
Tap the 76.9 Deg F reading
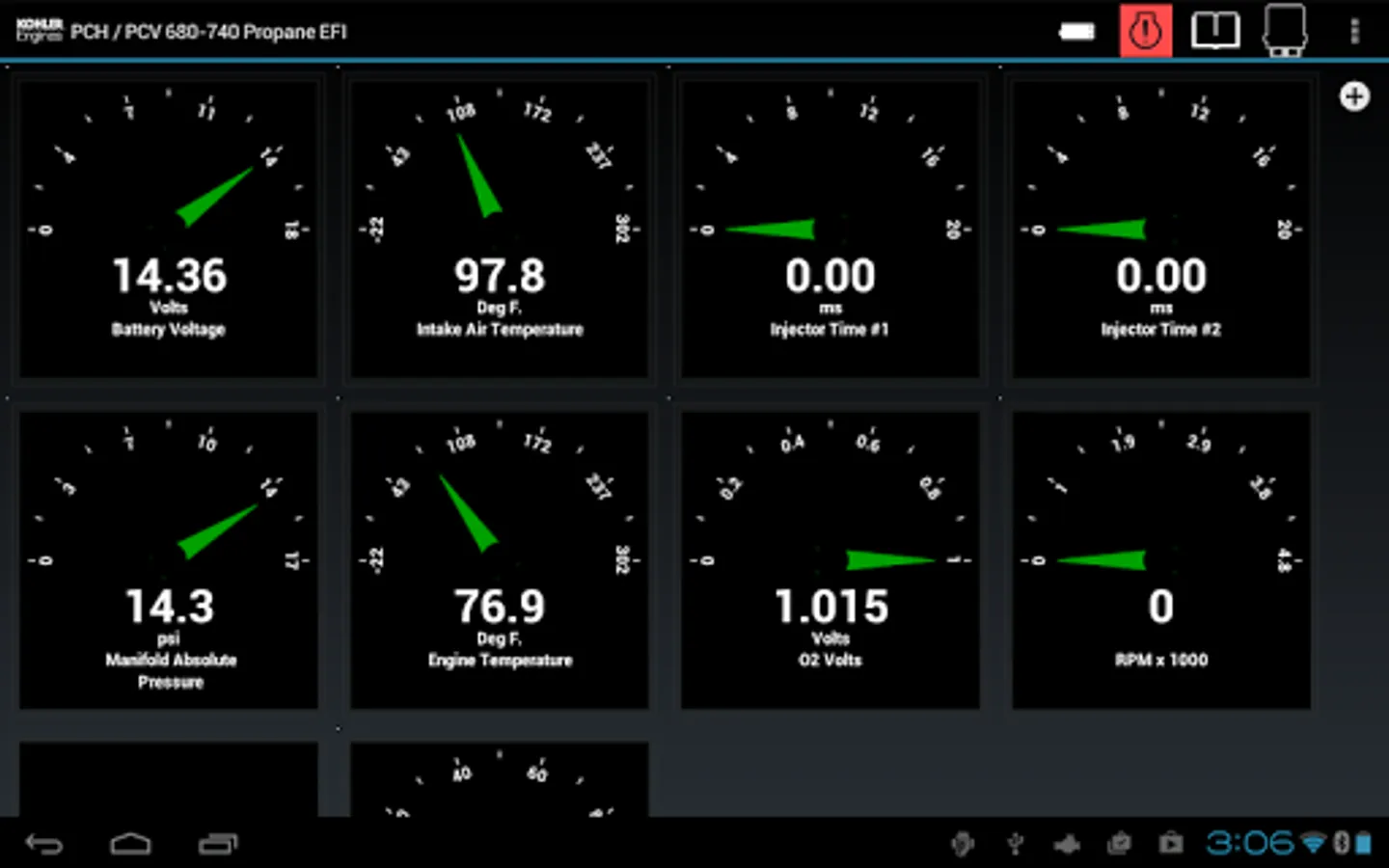(500, 607)
